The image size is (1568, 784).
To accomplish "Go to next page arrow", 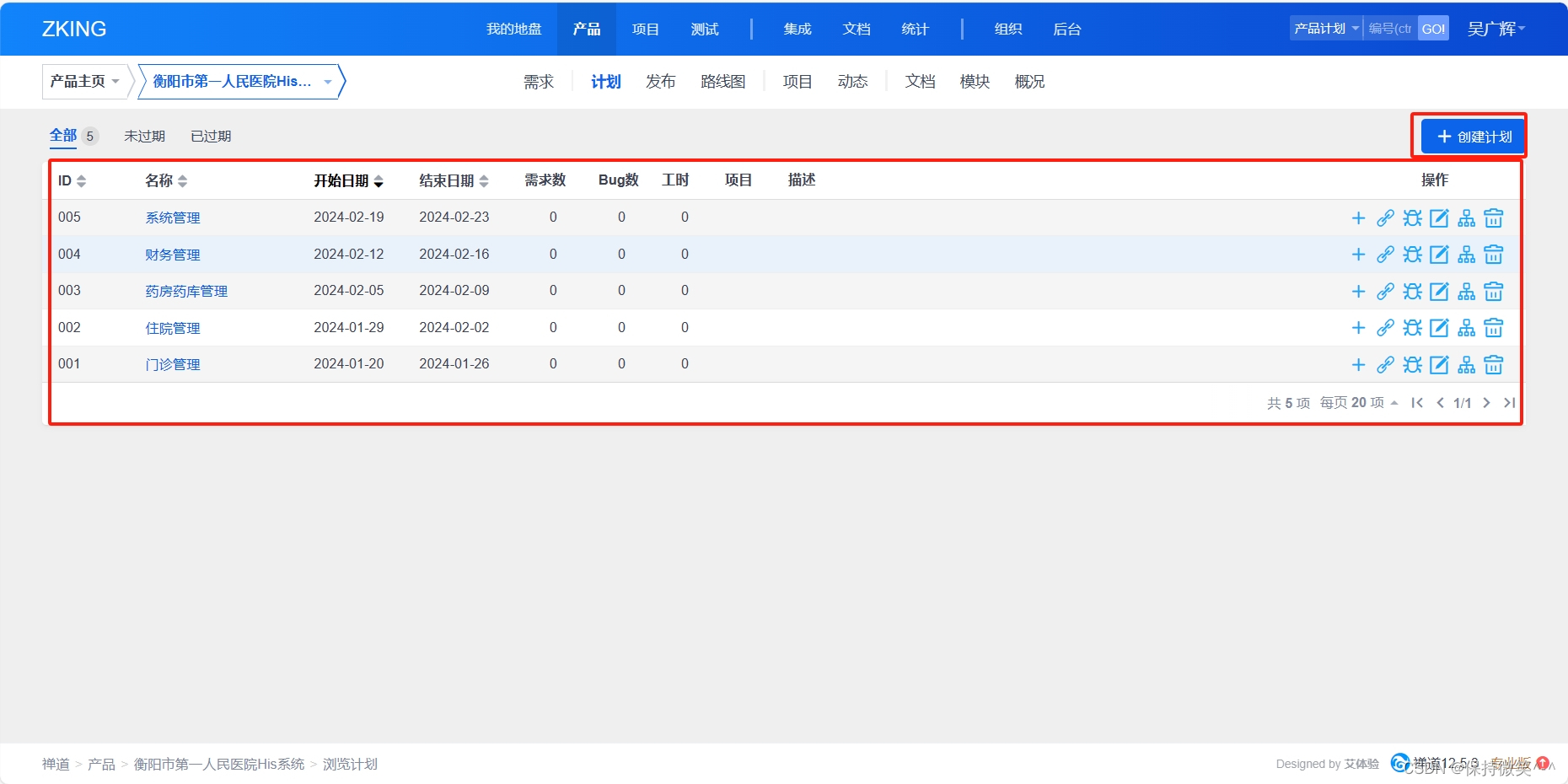I will tap(1486, 403).
